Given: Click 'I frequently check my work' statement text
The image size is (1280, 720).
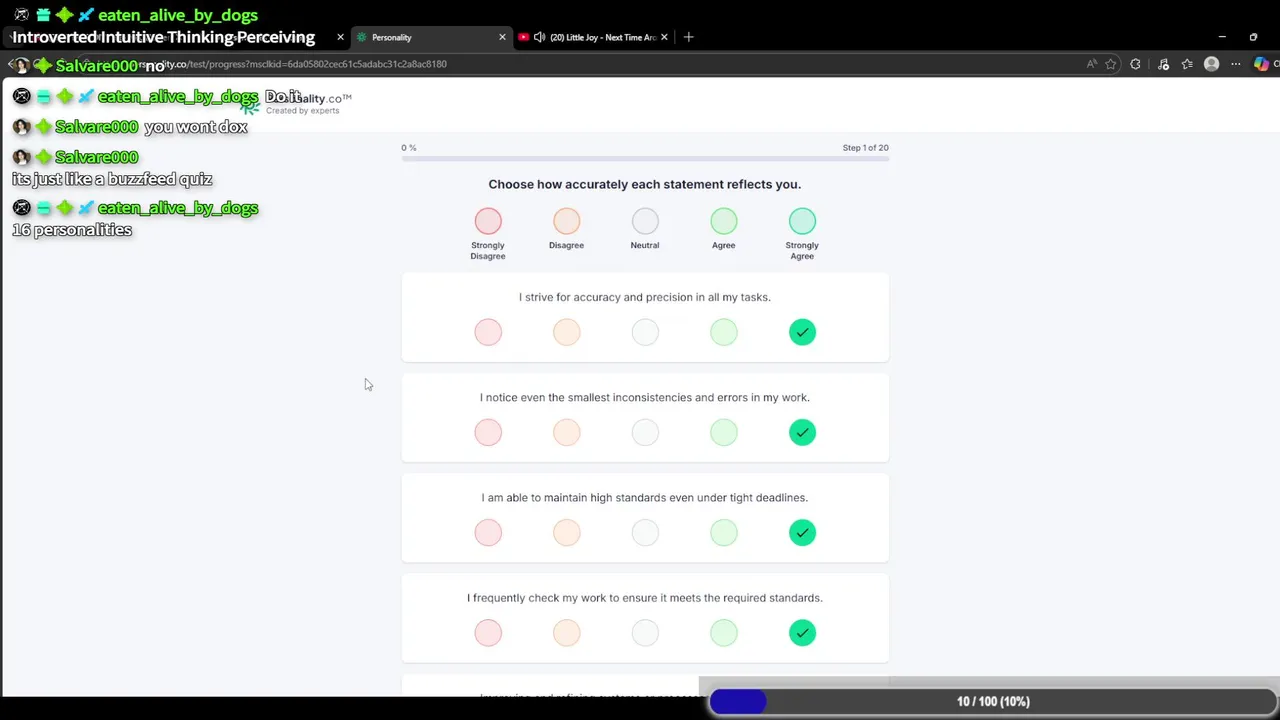Looking at the screenshot, I should tap(645, 598).
